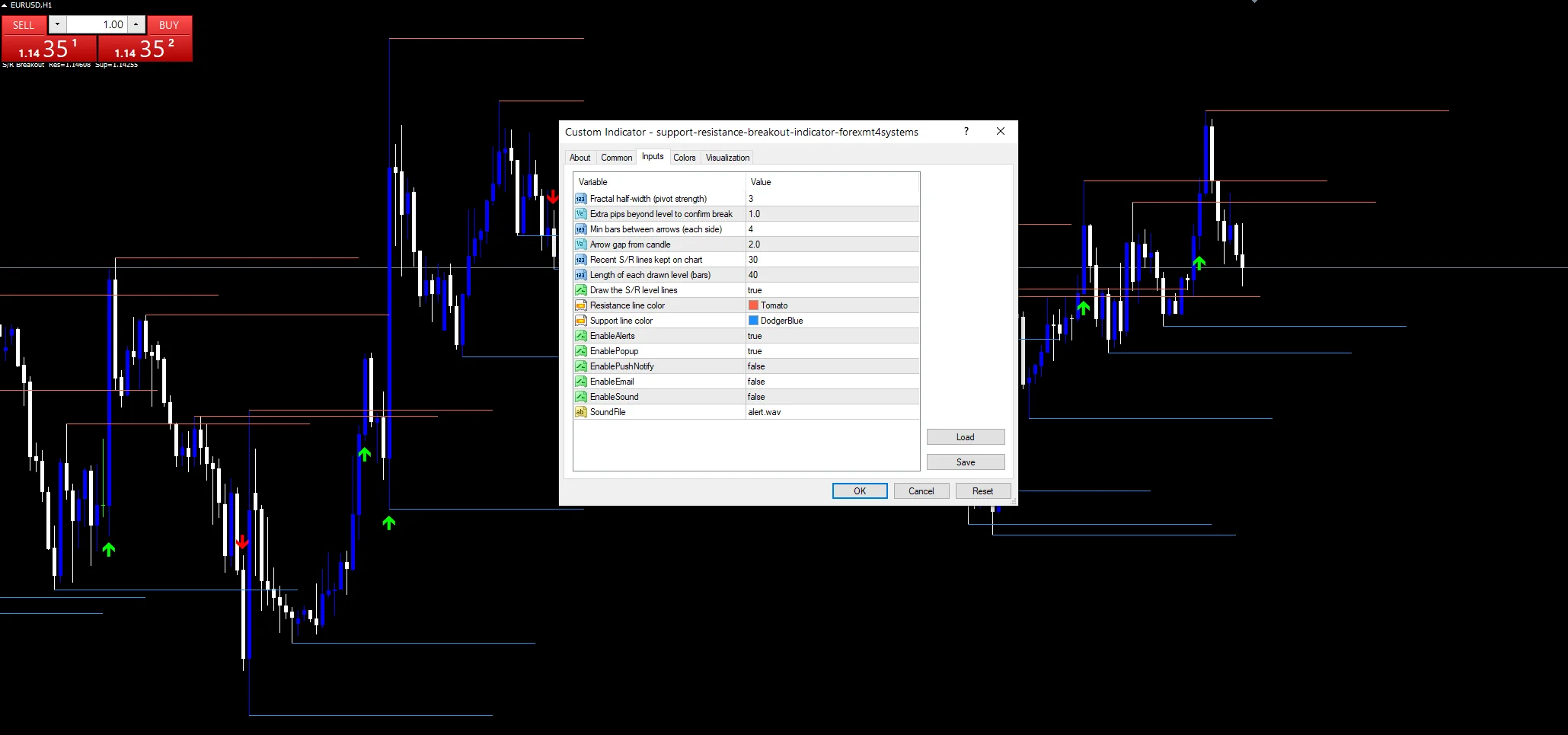Screen dimensions: 1568x735
Task: Click the OK button
Action: click(x=860, y=491)
